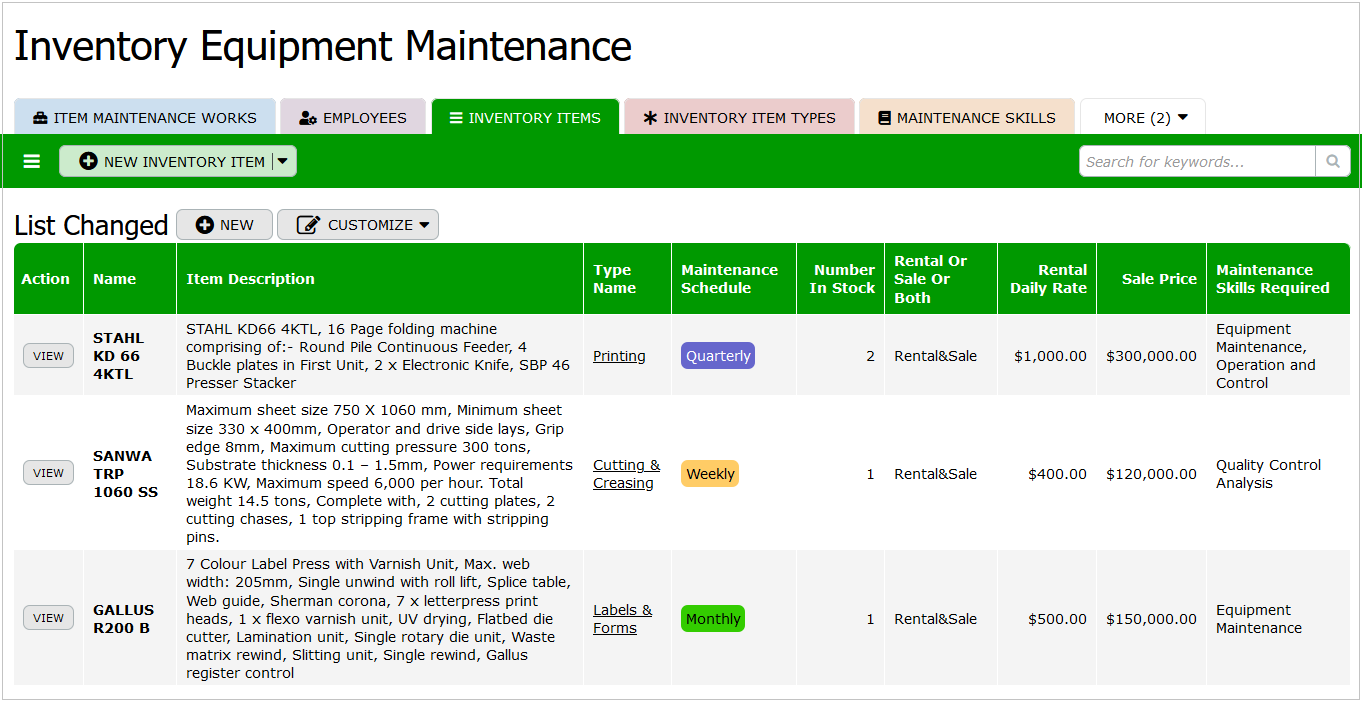
Task: Click the search magnifier icon
Action: click(1332, 161)
